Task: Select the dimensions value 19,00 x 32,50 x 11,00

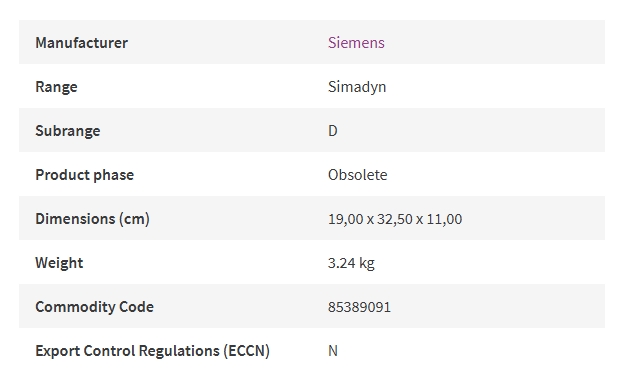Action: pyautogui.click(x=395, y=219)
